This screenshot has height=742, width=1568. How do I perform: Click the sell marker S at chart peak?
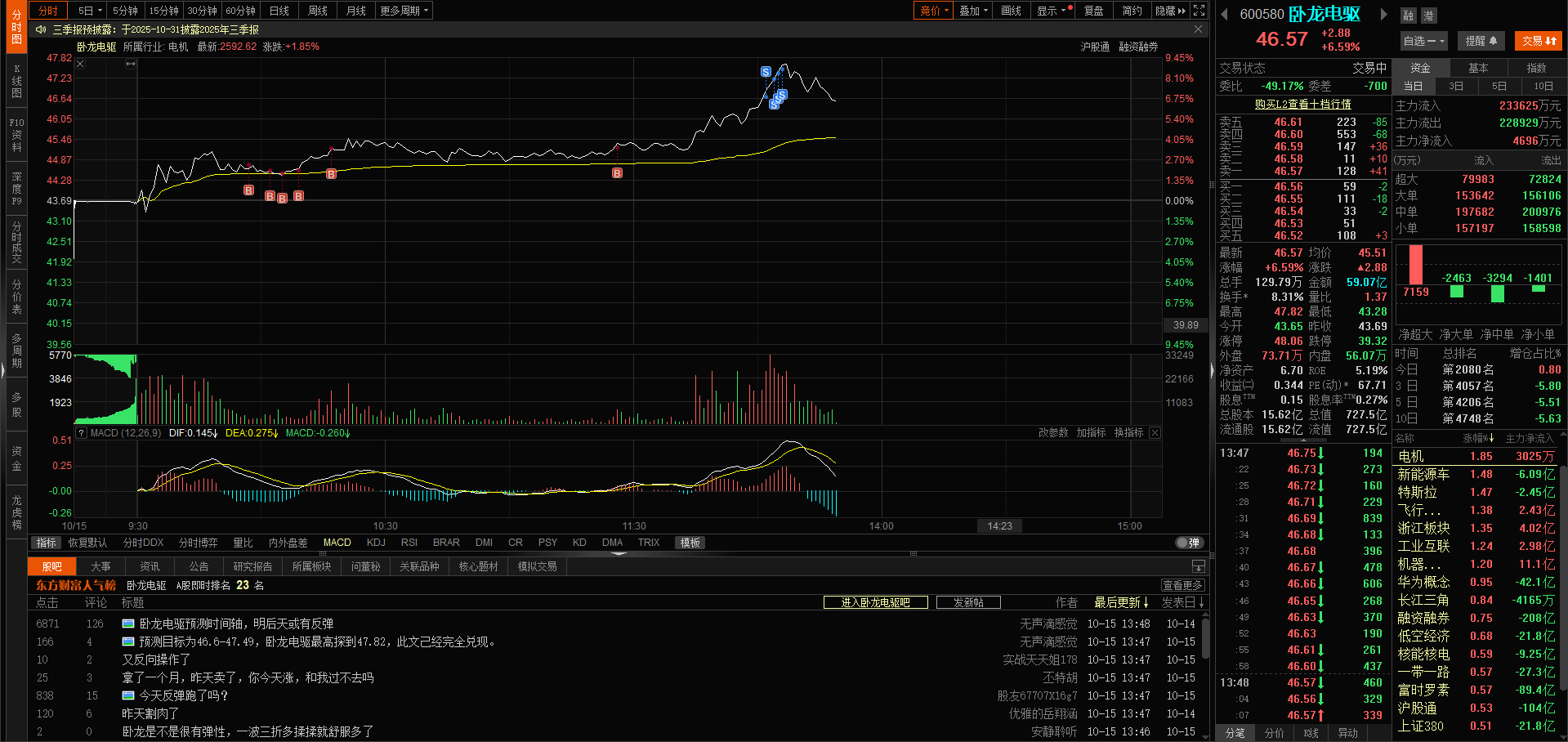coord(766,72)
